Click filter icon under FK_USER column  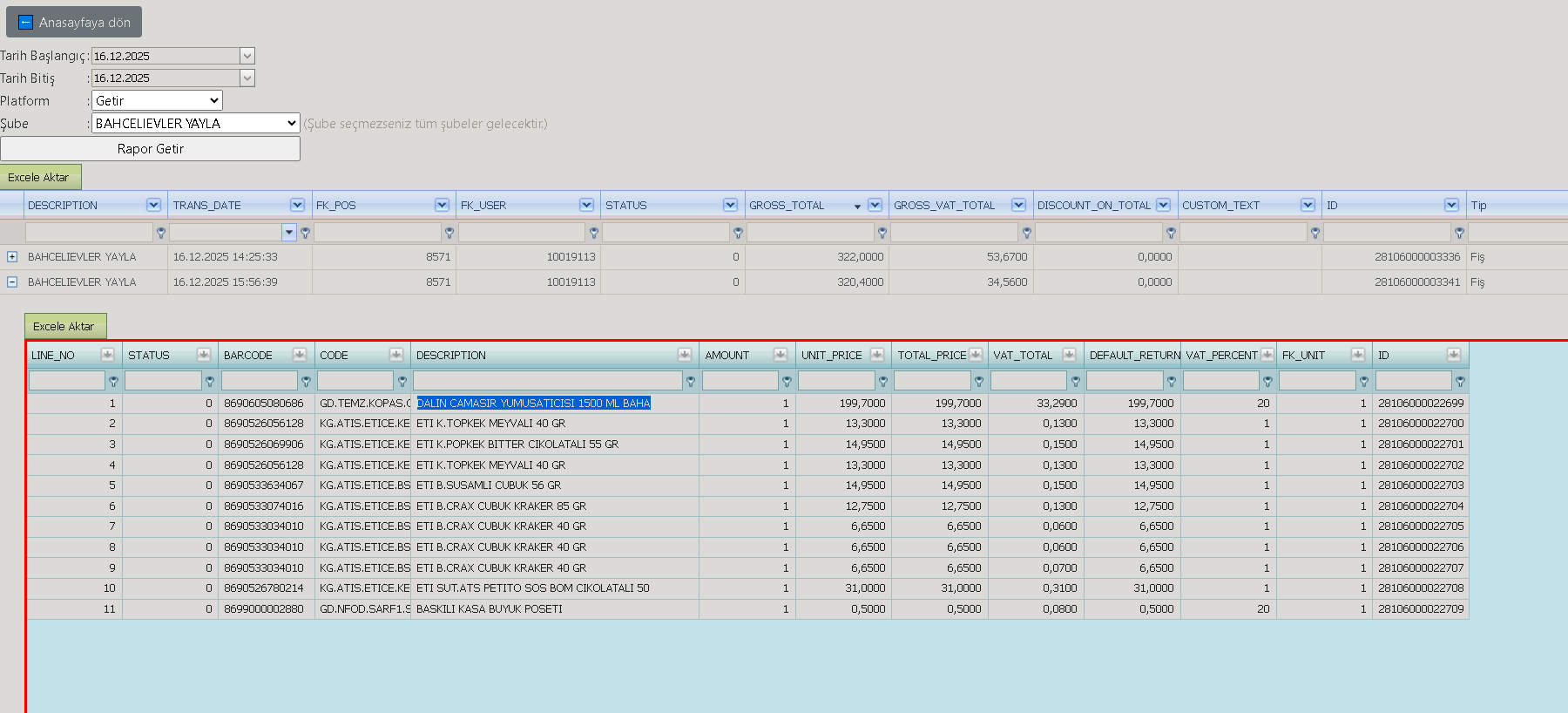594,233
